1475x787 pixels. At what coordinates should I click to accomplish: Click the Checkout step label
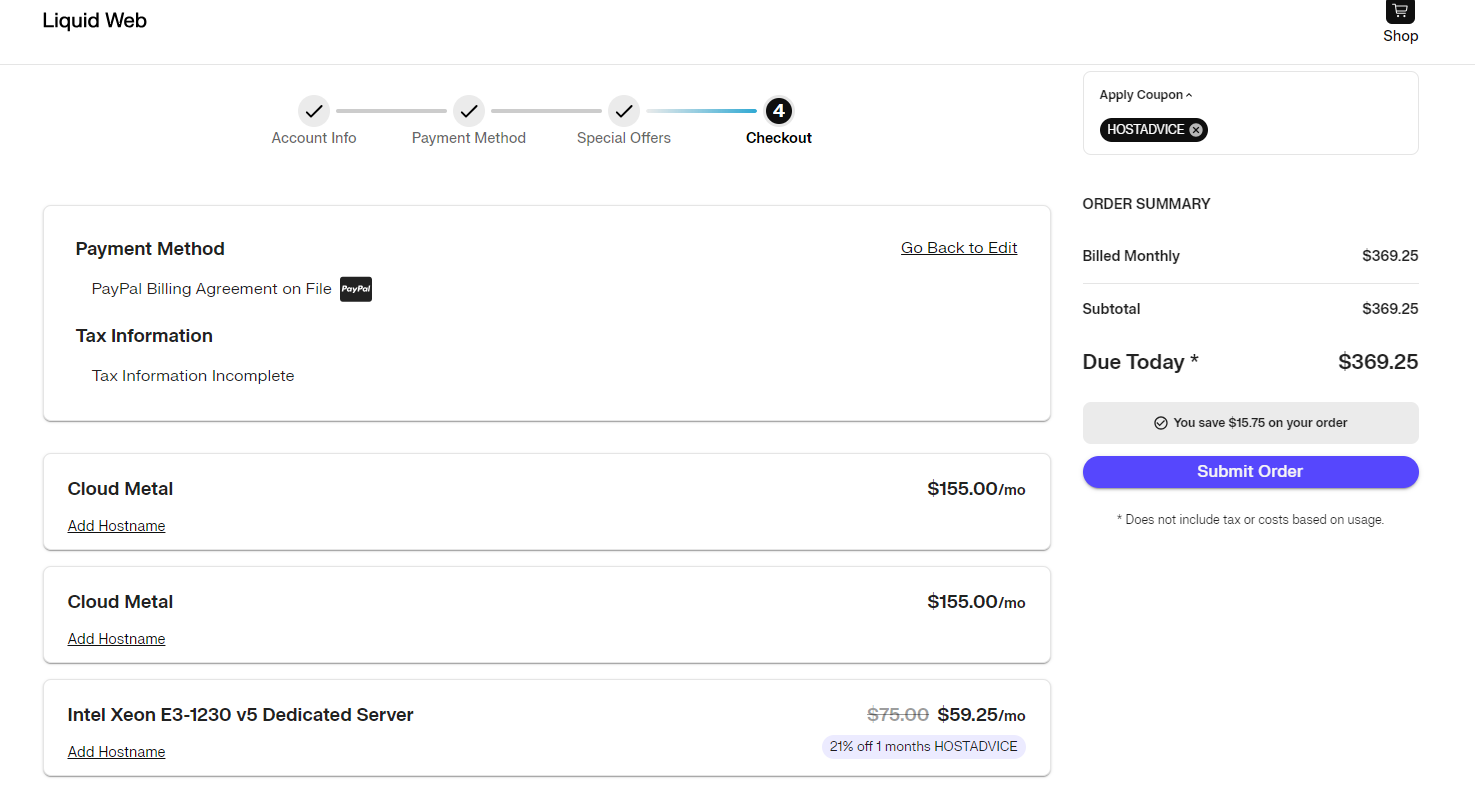click(x=779, y=138)
